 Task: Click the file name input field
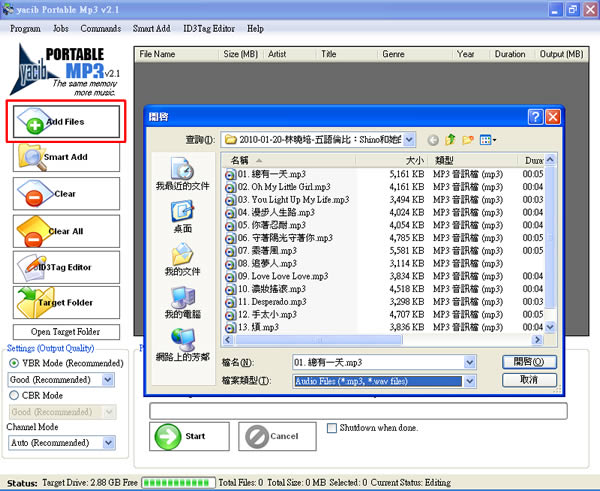tap(378, 362)
